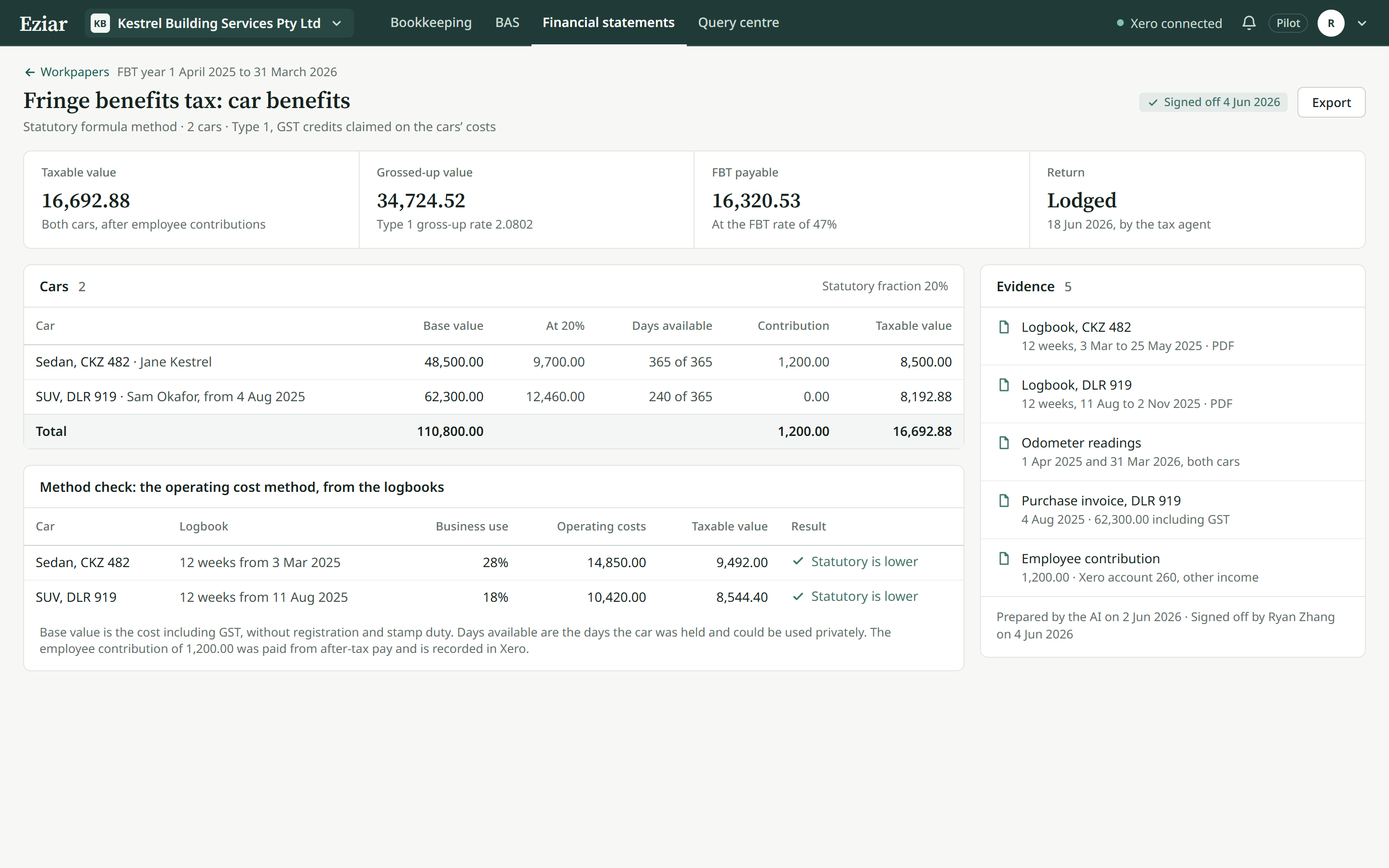Click the Eziar logo
1389x868 pixels.
(x=43, y=24)
